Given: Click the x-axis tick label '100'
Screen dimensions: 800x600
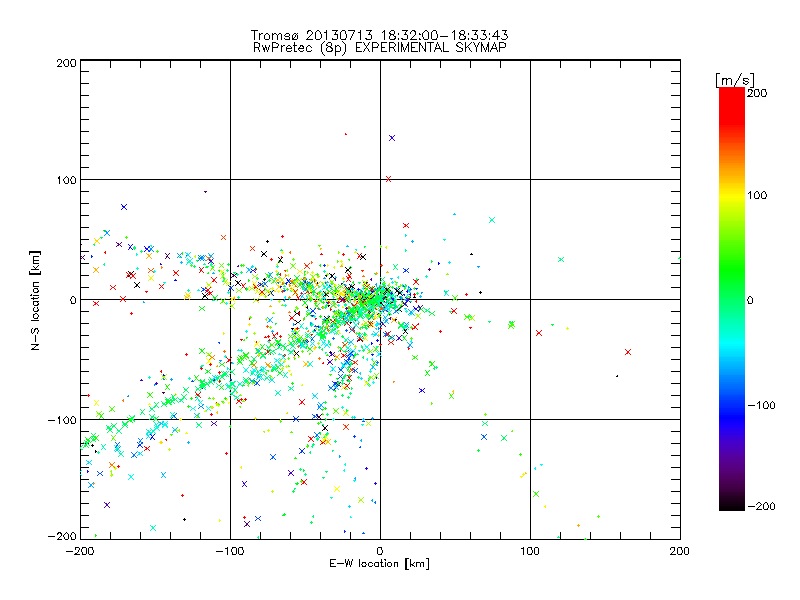Looking at the screenshot, I should (530, 551).
